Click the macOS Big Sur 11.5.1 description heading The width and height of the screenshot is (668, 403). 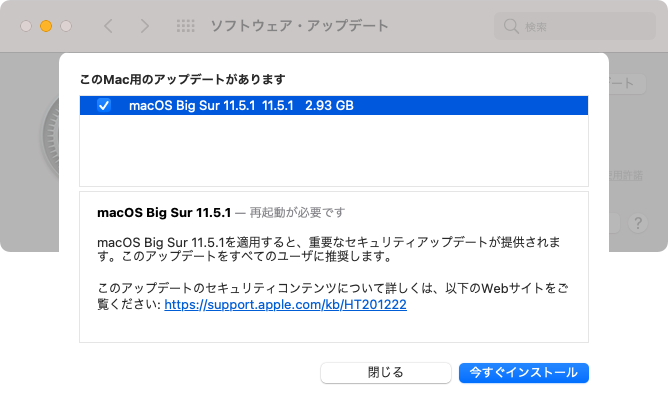pos(164,212)
